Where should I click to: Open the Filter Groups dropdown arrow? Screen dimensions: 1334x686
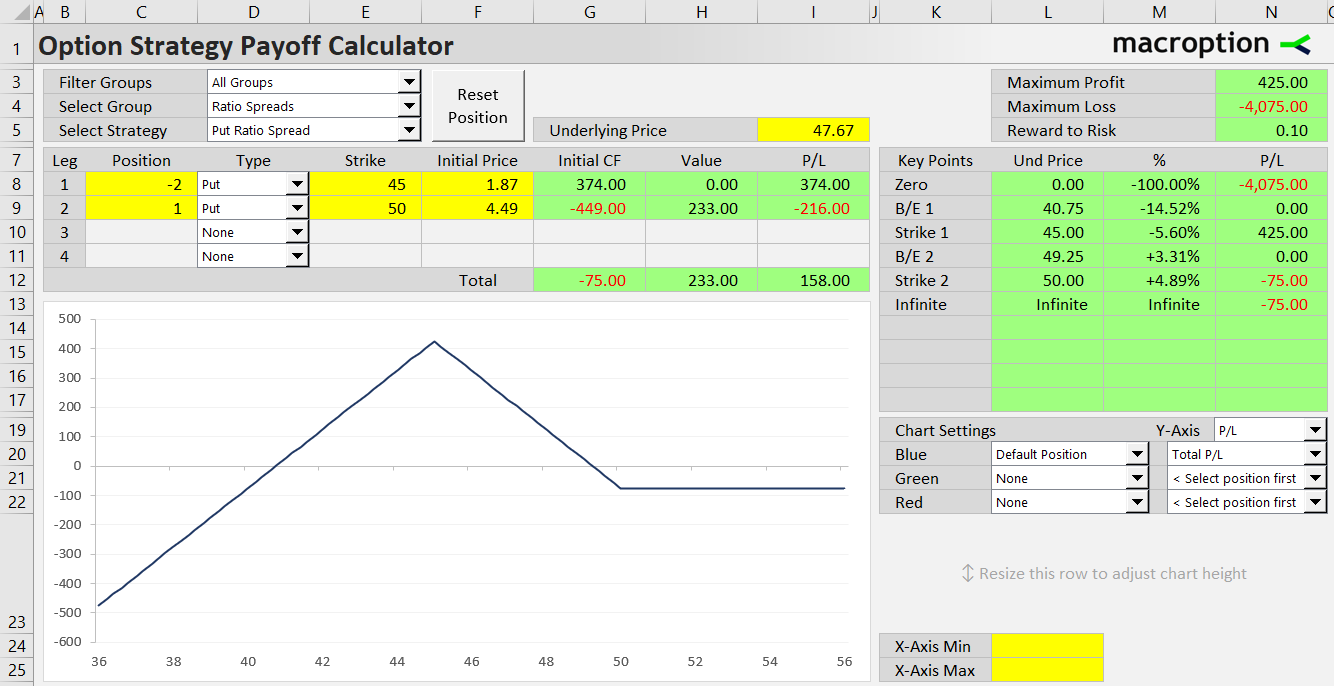pyautogui.click(x=409, y=82)
